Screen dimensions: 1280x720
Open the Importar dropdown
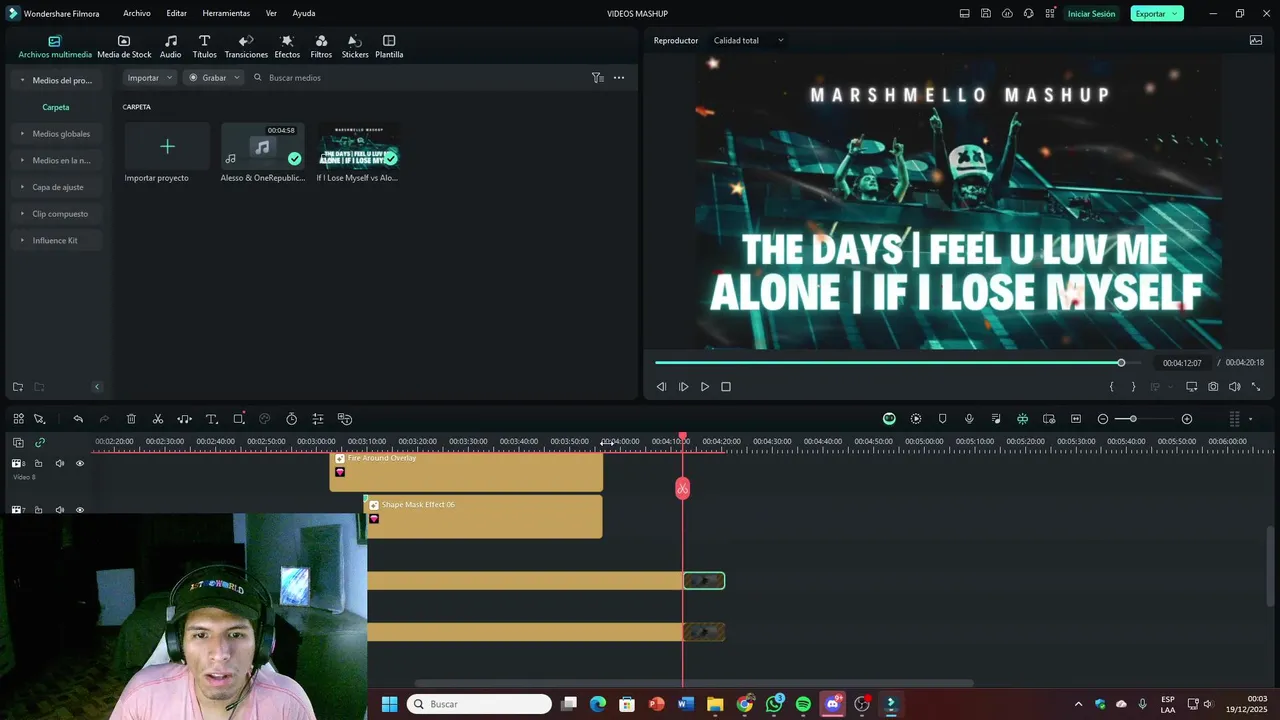click(x=150, y=78)
